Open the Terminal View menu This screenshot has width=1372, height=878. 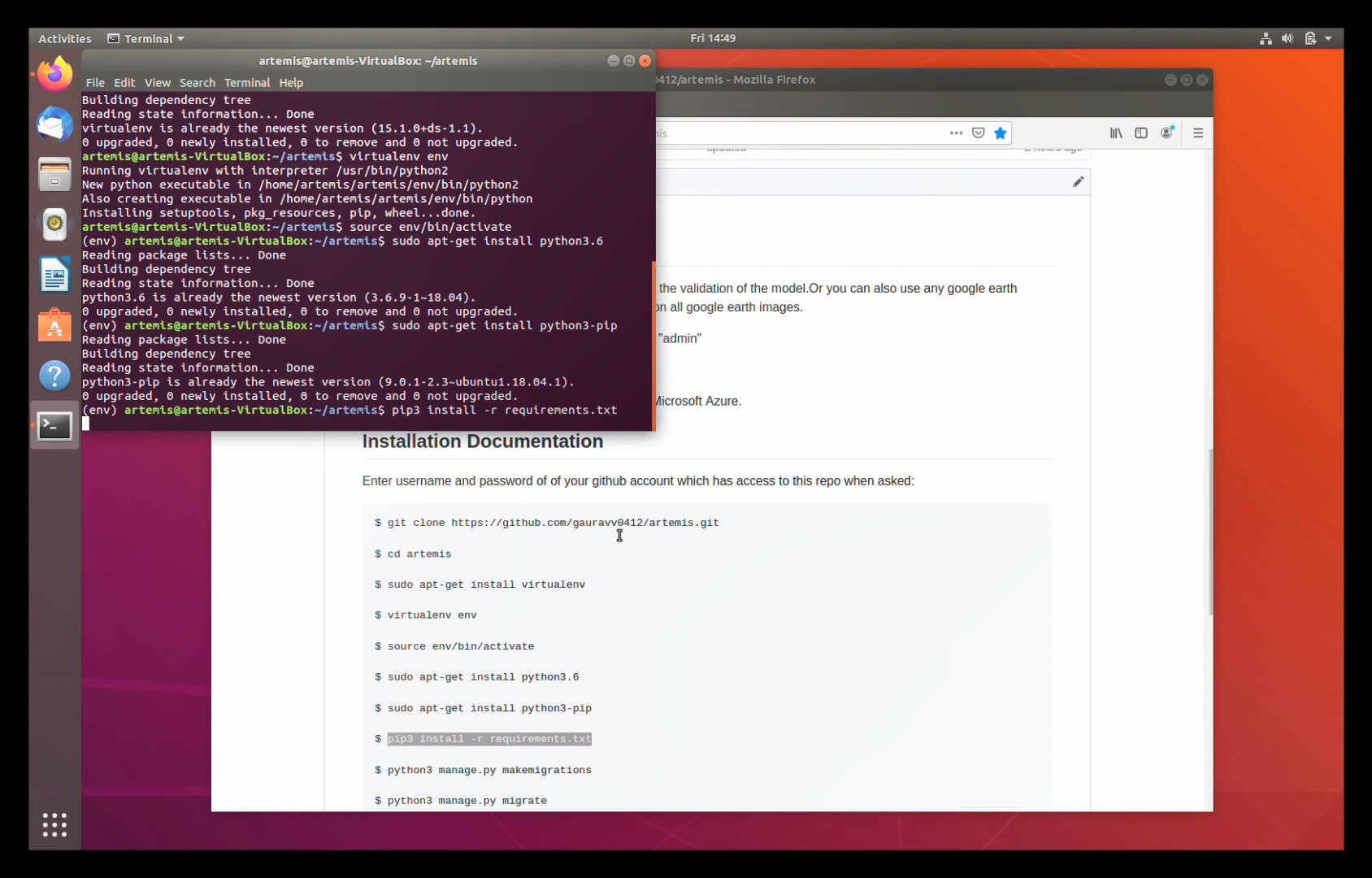(x=157, y=82)
